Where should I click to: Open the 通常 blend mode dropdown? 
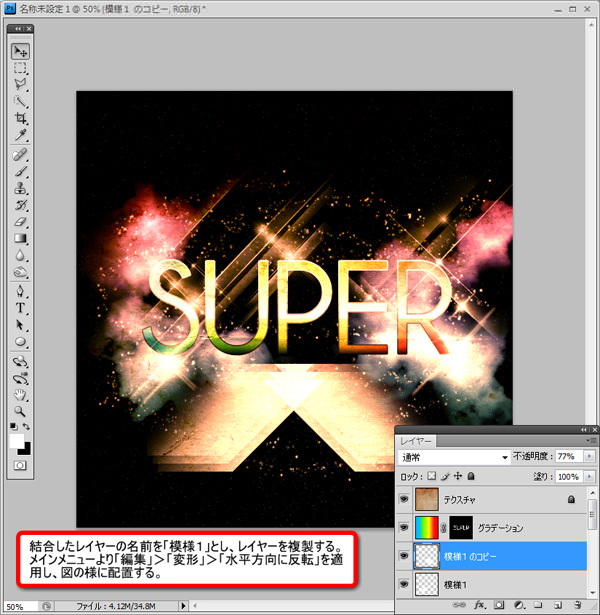point(453,457)
